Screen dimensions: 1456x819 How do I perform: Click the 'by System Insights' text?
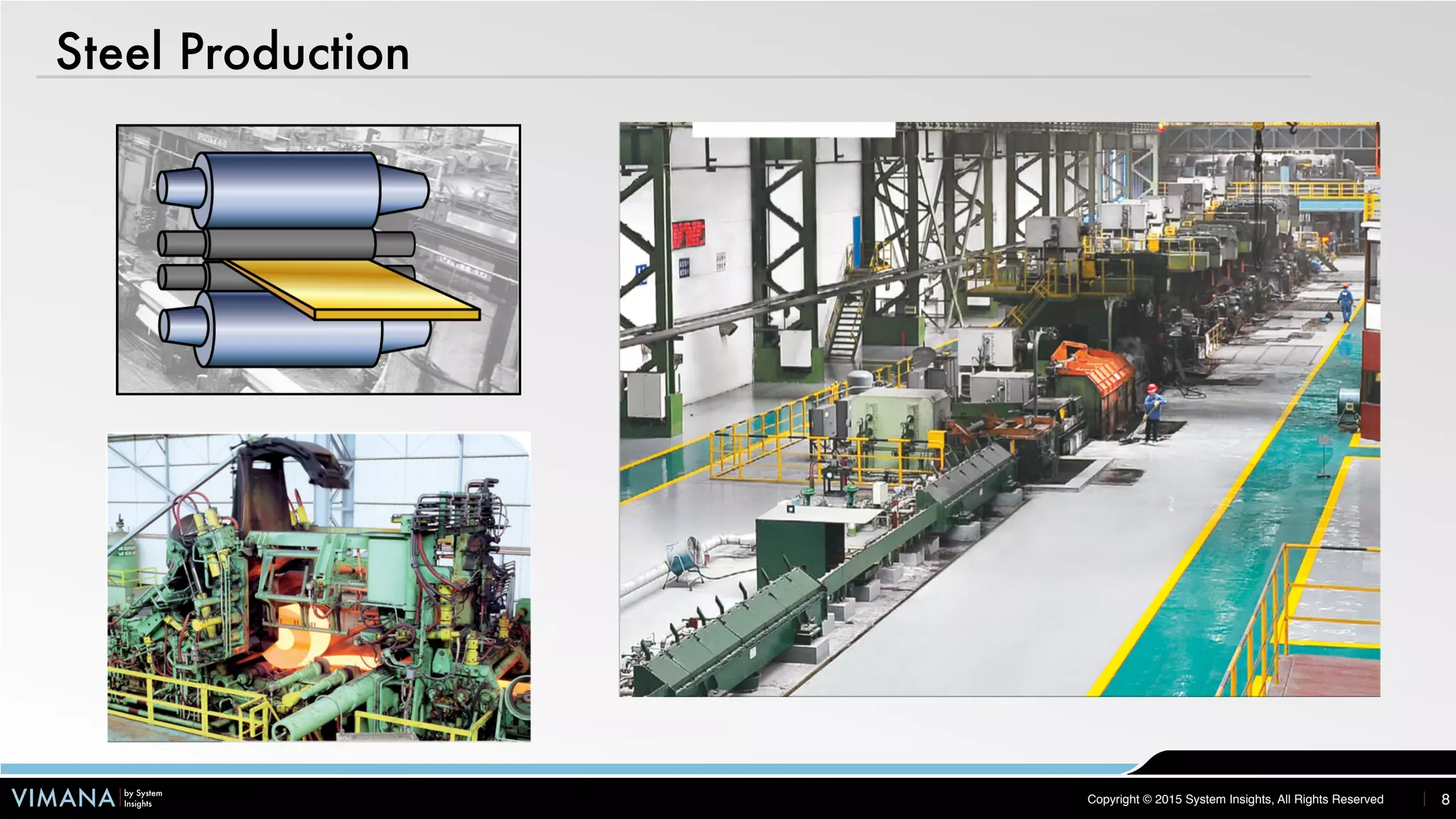142,798
